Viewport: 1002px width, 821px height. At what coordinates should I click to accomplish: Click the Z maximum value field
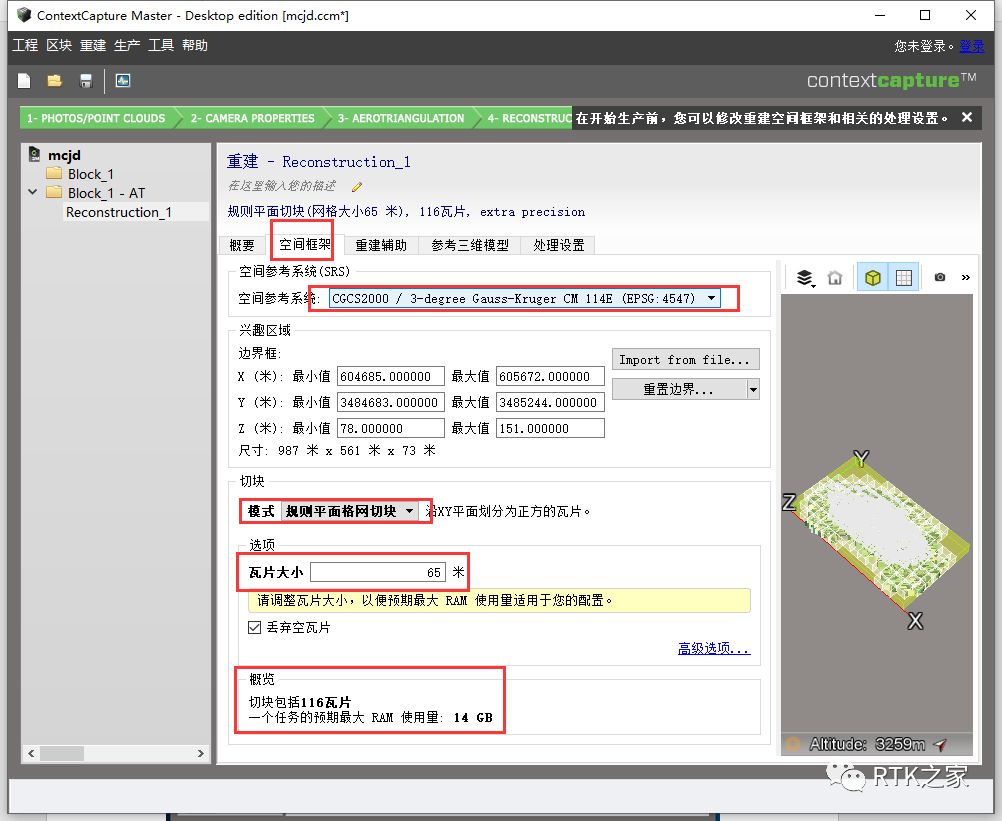tap(550, 428)
